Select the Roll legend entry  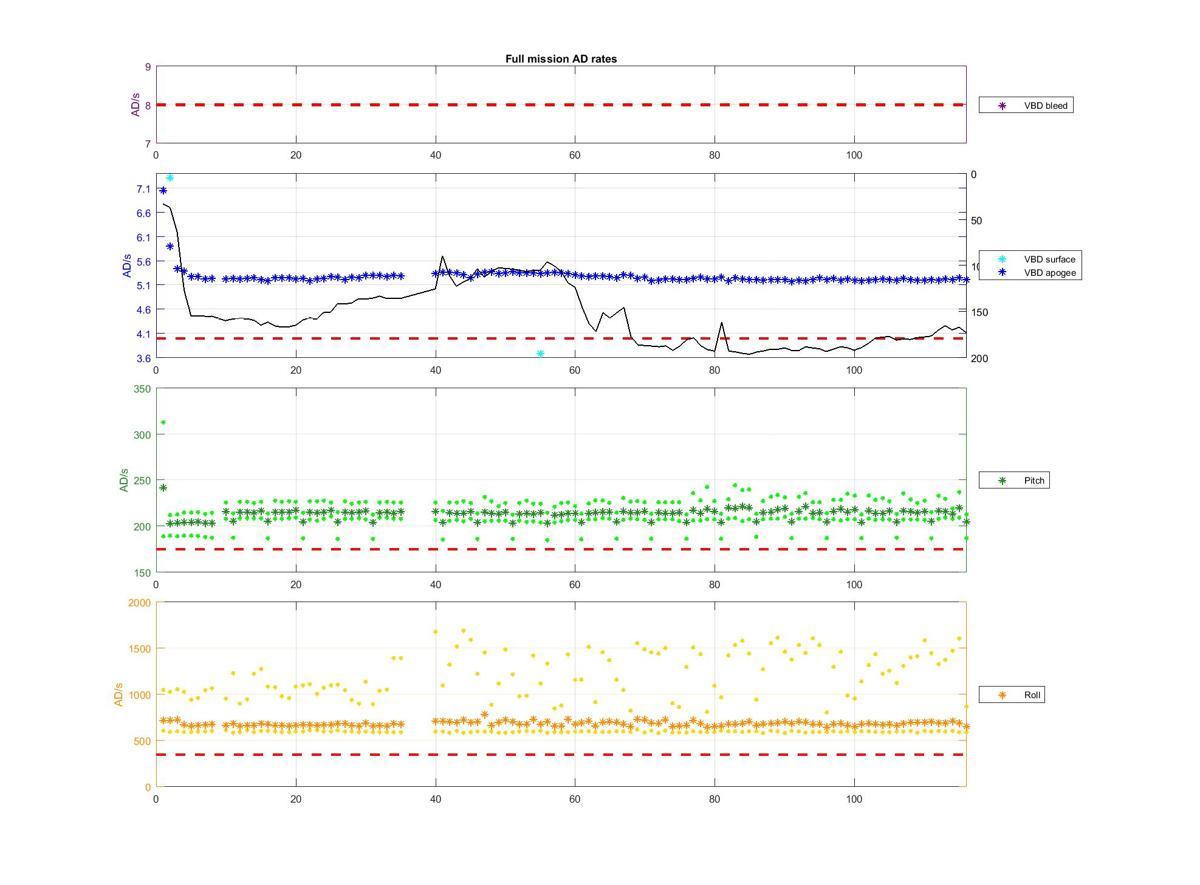[1011, 695]
